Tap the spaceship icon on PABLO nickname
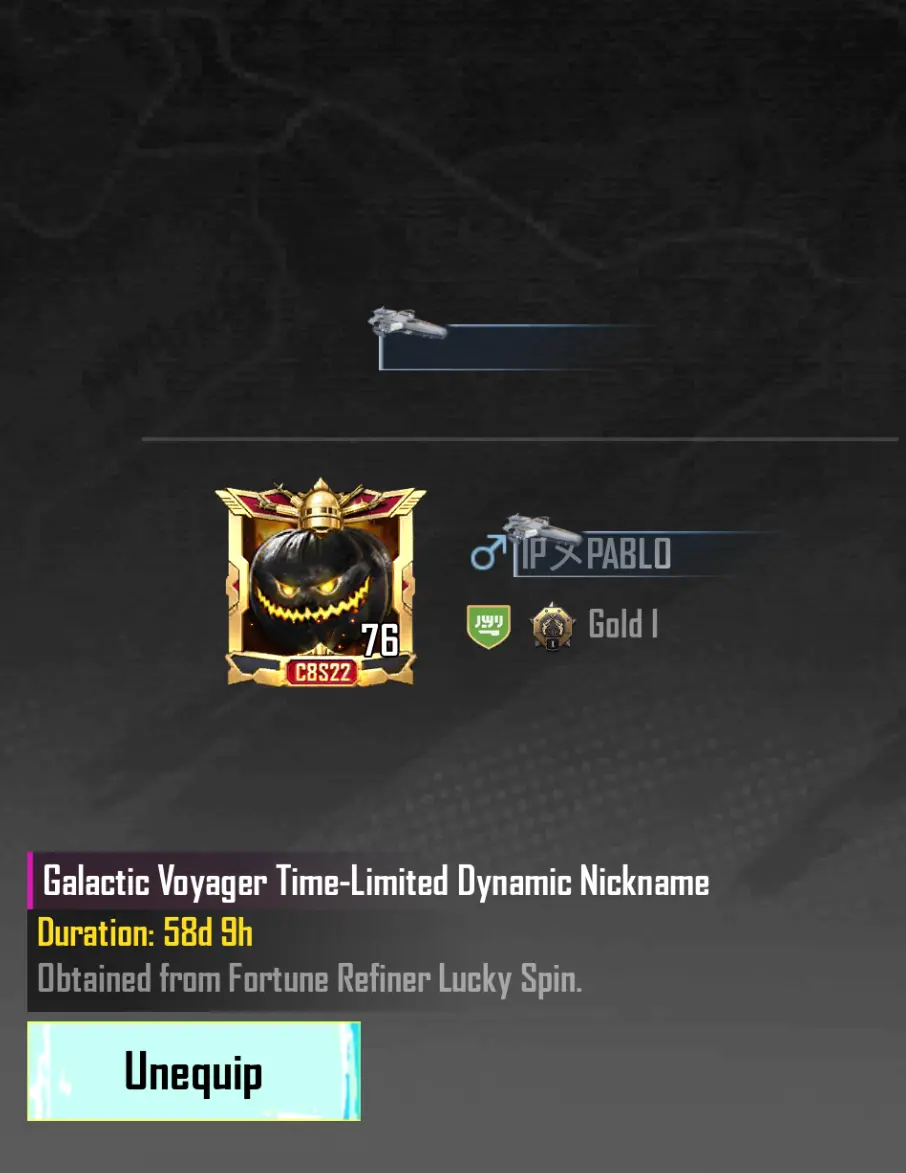This screenshot has height=1173, width=906. [541, 529]
